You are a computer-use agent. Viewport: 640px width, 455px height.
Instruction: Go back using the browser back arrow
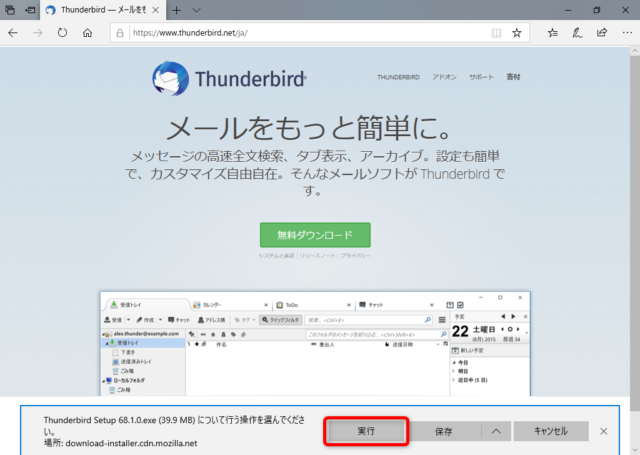pyautogui.click(x=13, y=33)
